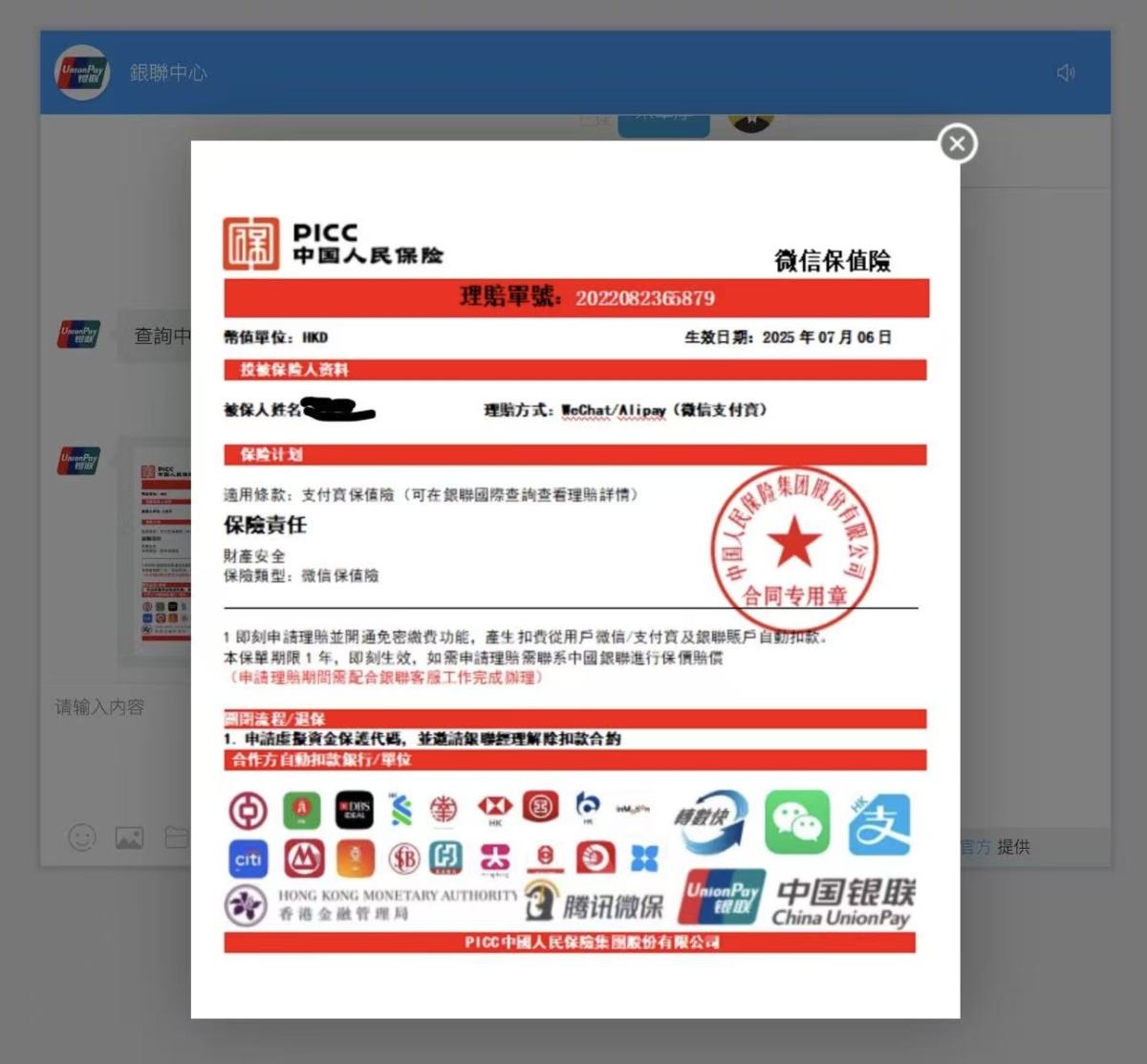Click the Standard Chartered logo
This screenshot has height=1064, width=1147.
pos(401,810)
